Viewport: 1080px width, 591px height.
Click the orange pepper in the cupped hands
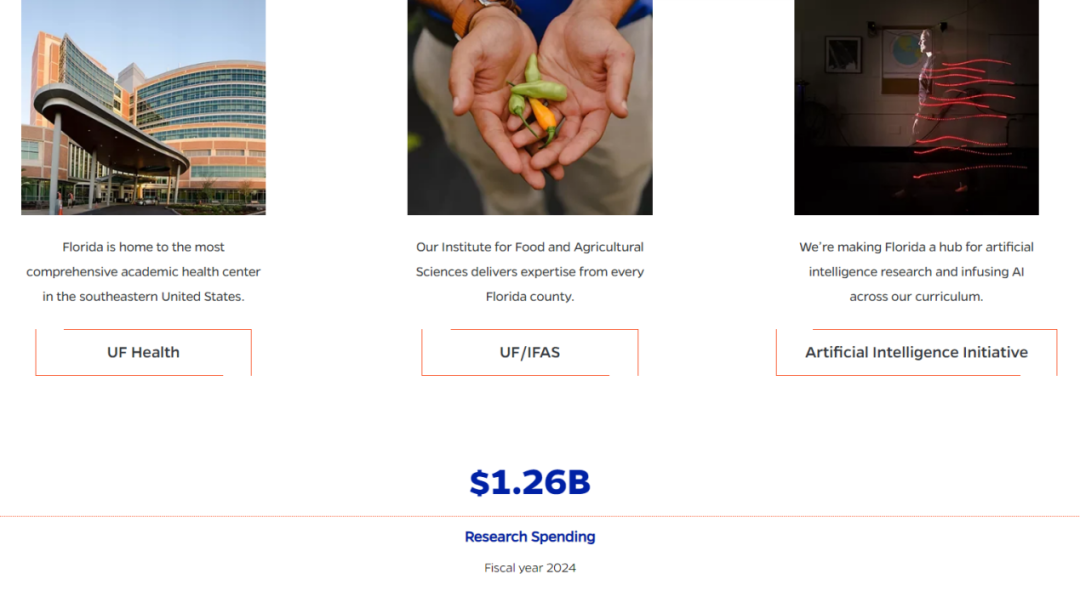pos(543,116)
